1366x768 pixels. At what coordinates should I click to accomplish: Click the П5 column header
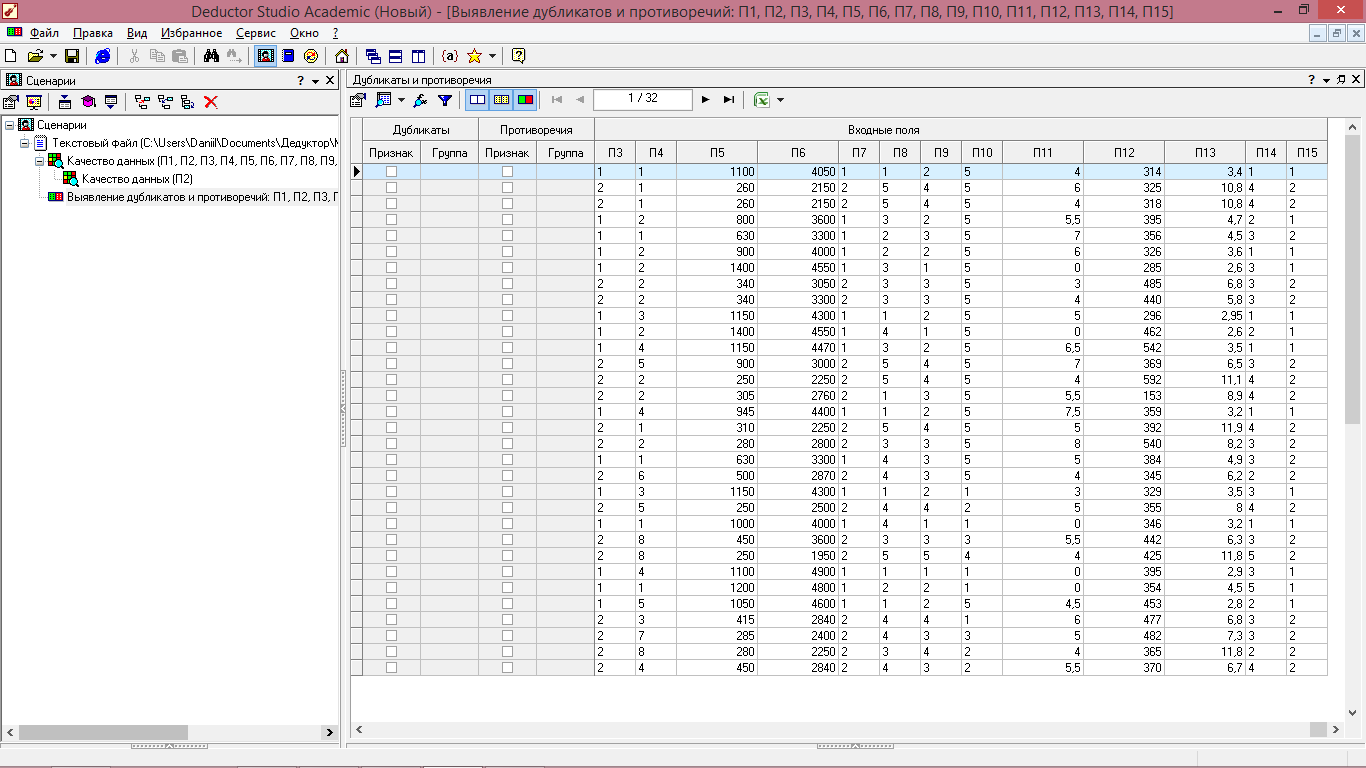tap(717, 152)
